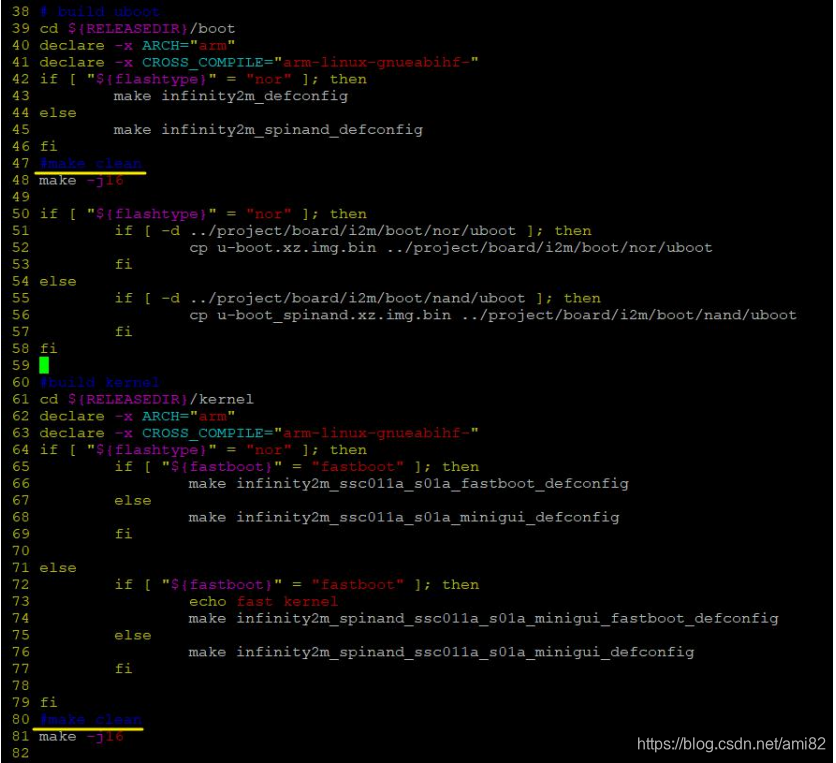836x763 pixels.
Task: Click the green cursor block on line 59
Action: click(x=44, y=365)
